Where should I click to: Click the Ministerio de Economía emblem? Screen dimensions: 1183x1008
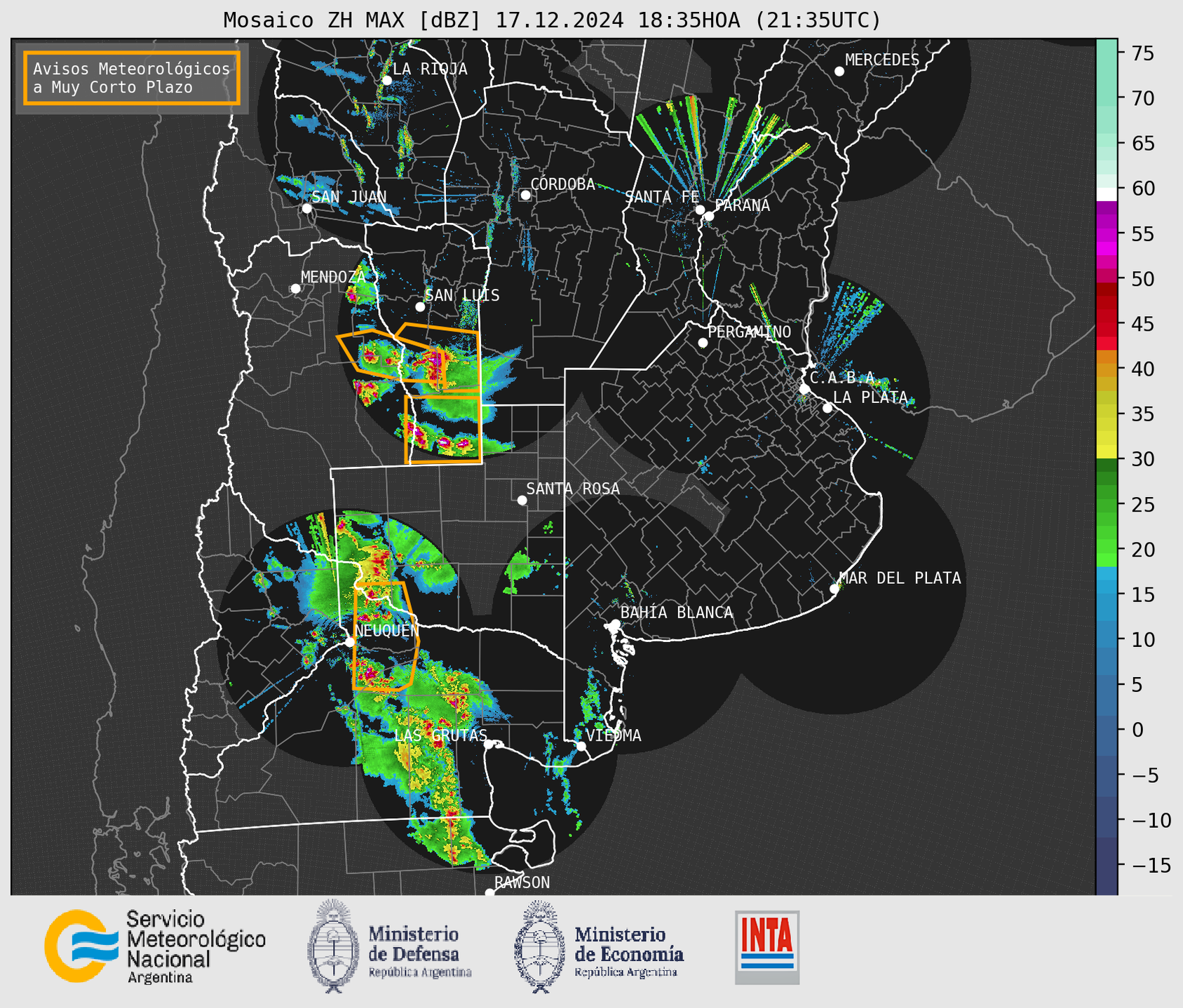(x=539, y=946)
